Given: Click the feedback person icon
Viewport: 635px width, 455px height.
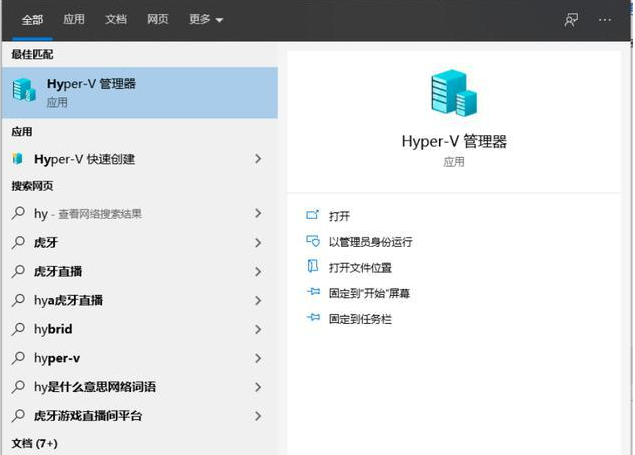Looking at the screenshot, I should click(x=571, y=19).
